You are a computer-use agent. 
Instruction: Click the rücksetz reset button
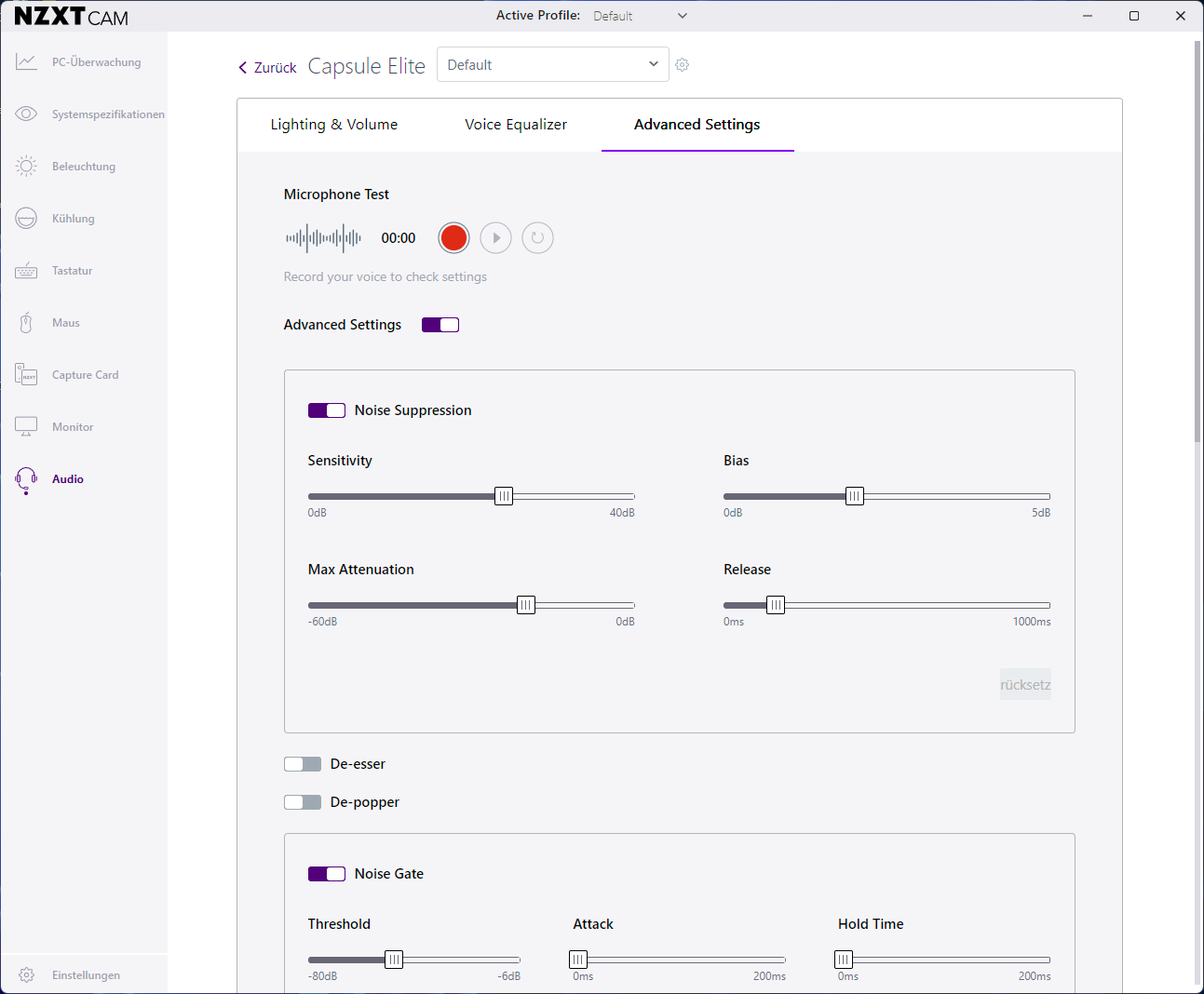1025,685
